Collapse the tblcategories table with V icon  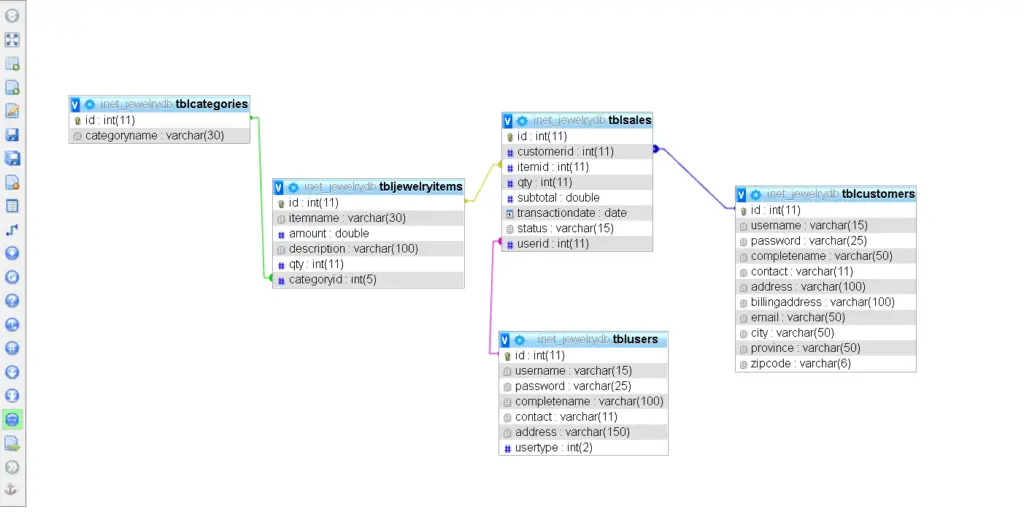[x=75, y=104]
